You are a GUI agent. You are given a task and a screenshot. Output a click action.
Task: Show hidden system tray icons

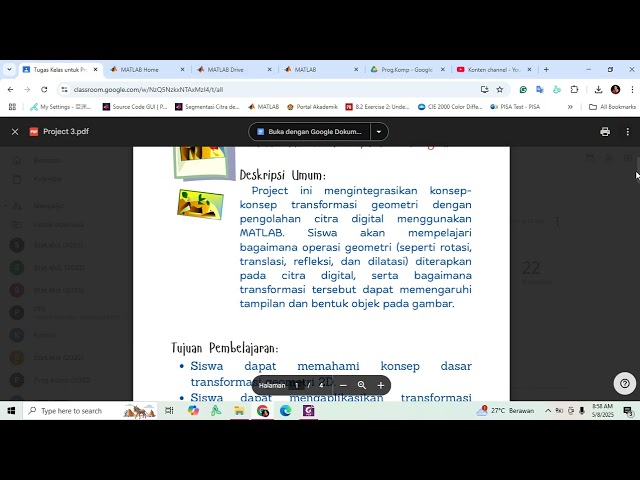click(x=548, y=411)
